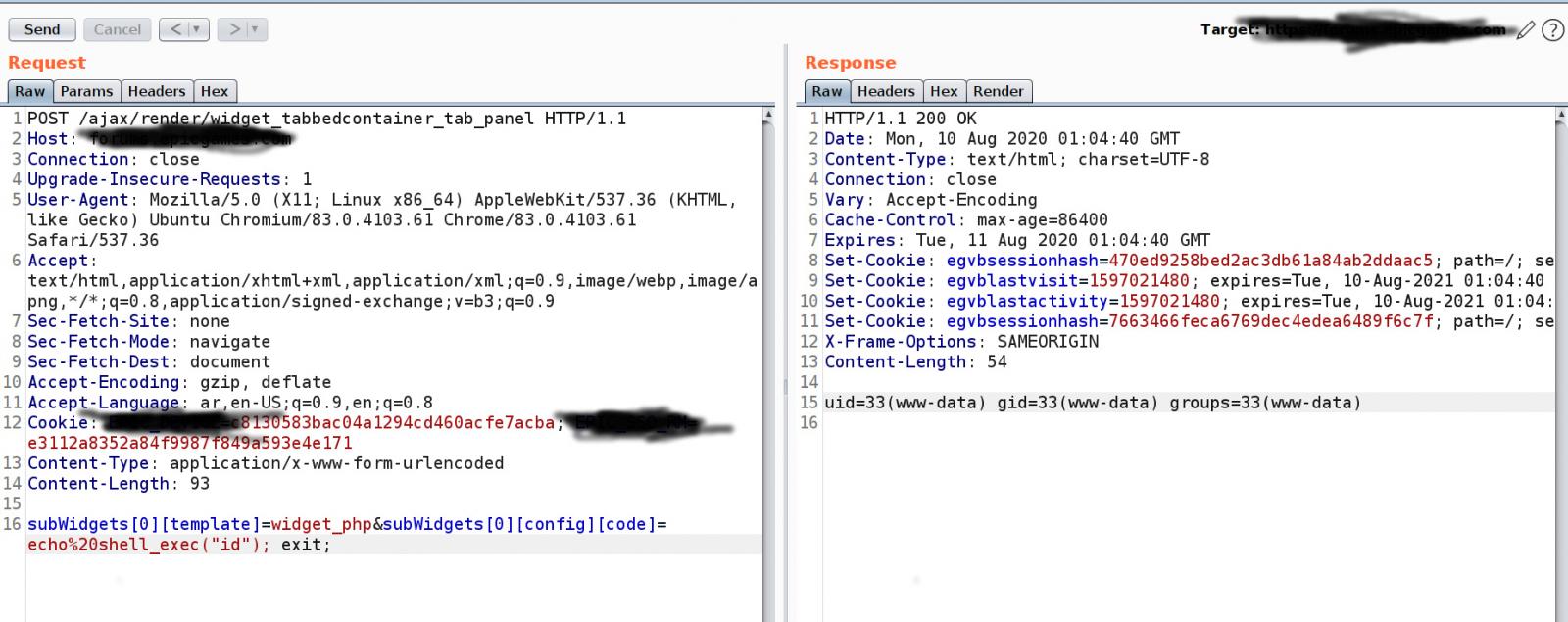The width and height of the screenshot is (1568, 622).
Task: Select the Request Raw tab
Action: [x=30, y=91]
